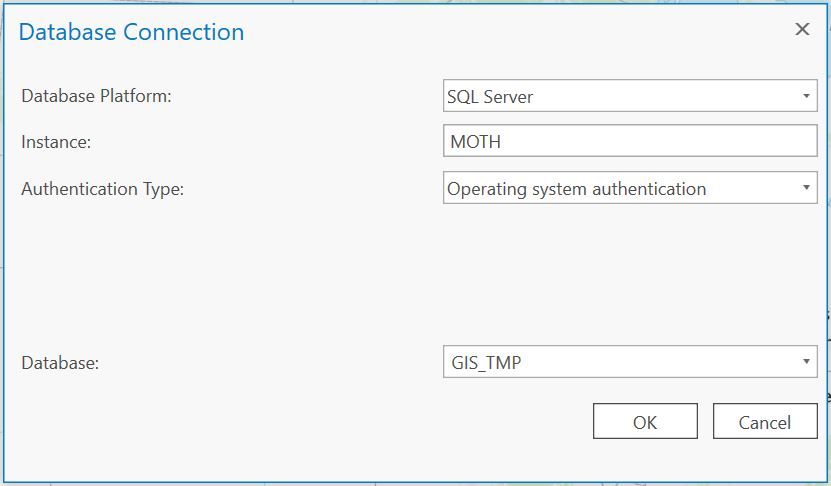The height and width of the screenshot is (486, 831).
Task: Open the Authentication Type dropdown arrow
Action: pos(806,188)
